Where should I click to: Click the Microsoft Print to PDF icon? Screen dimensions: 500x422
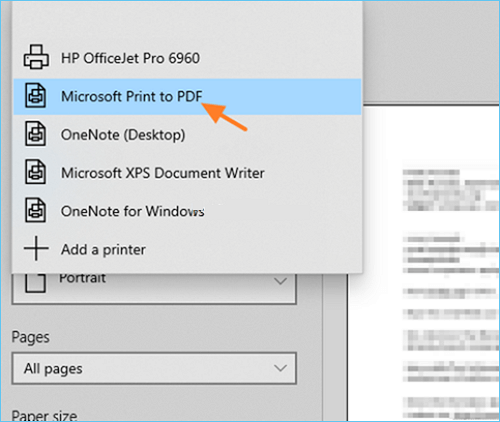coord(35,96)
